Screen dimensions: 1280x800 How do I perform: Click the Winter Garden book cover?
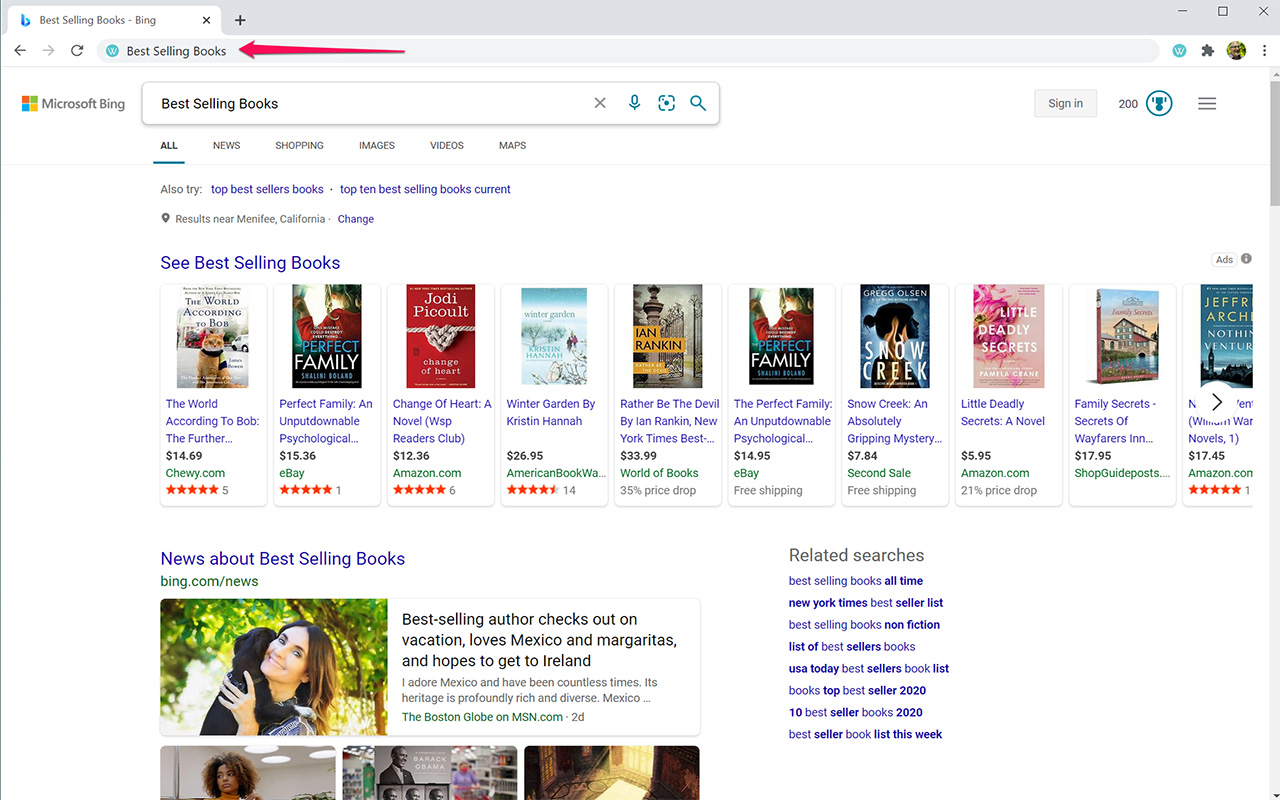click(554, 337)
